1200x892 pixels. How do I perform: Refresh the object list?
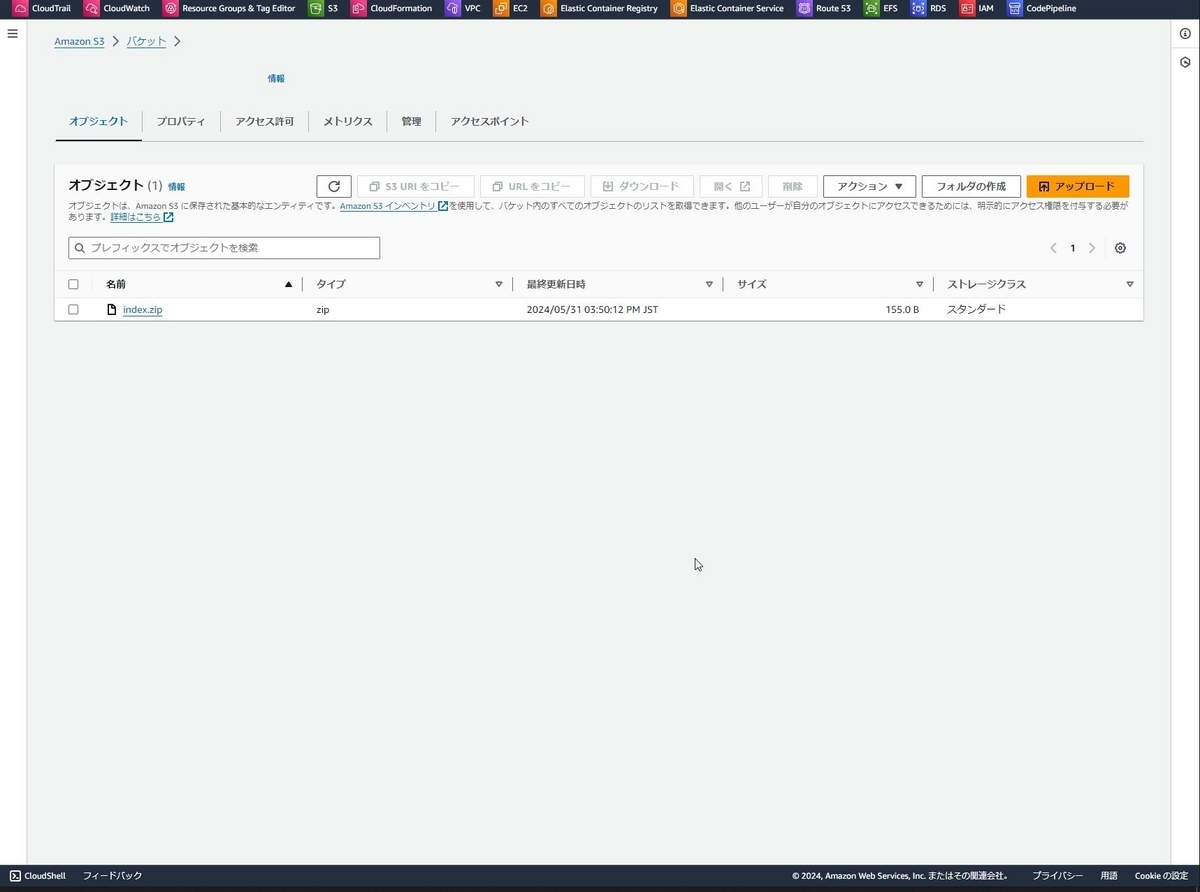(334, 186)
